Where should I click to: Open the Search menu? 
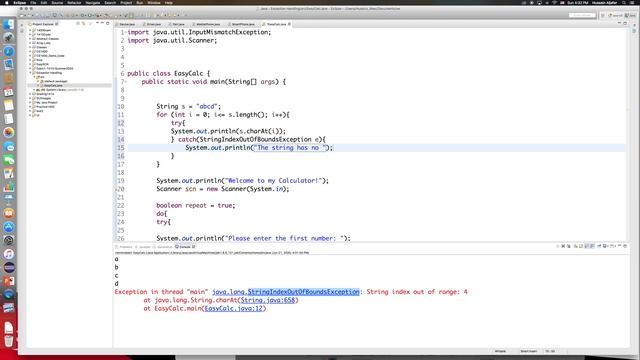pyautogui.click(x=110, y=3)
